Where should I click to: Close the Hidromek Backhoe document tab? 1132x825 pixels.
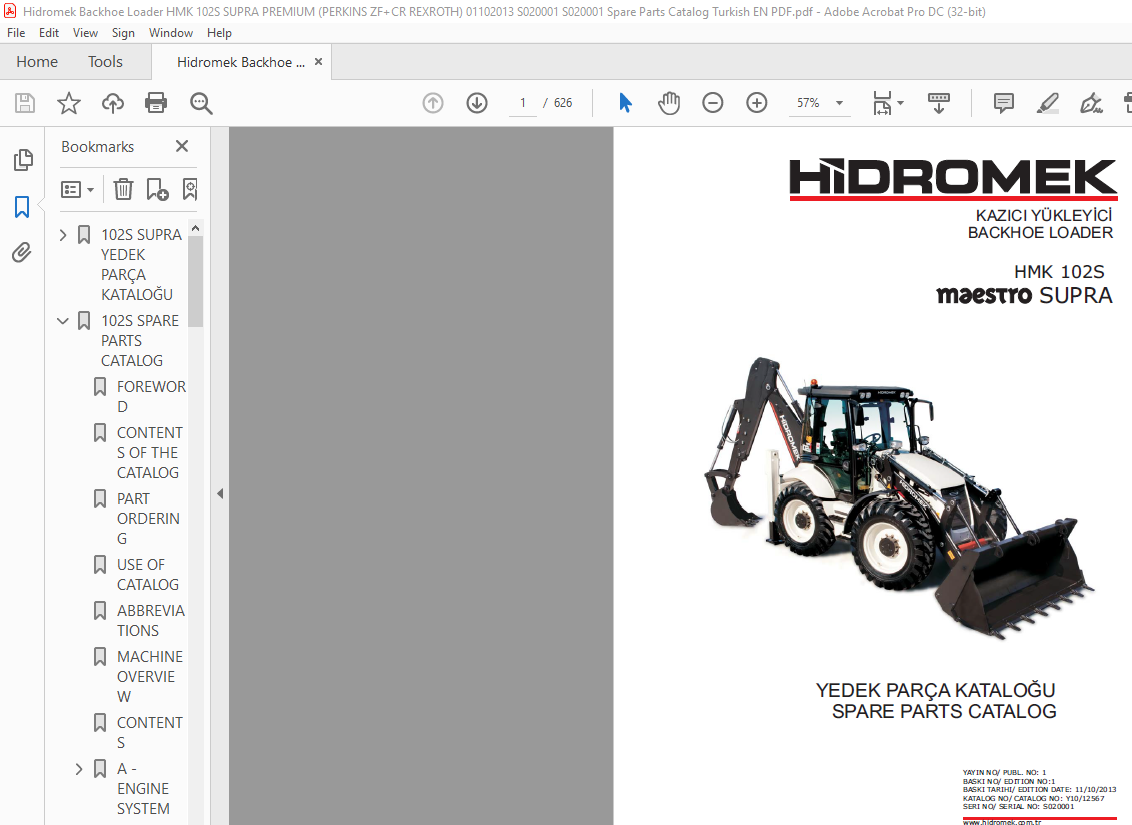coord(318,62)
